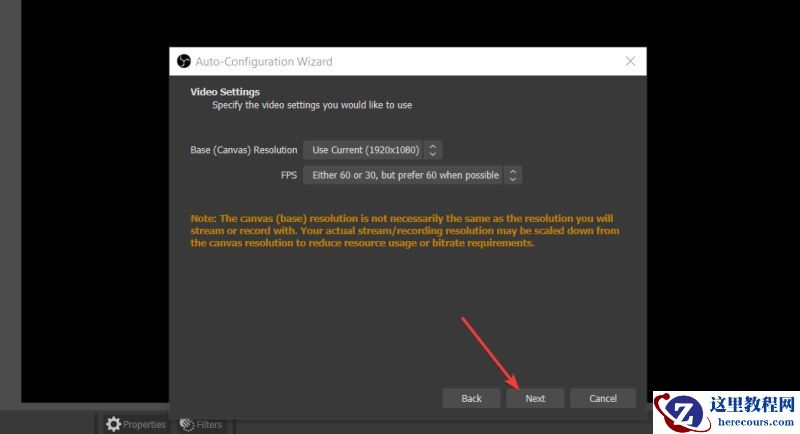Click the orange canvas resolution note text
This screenshot has width=800, height=434.
405,231
